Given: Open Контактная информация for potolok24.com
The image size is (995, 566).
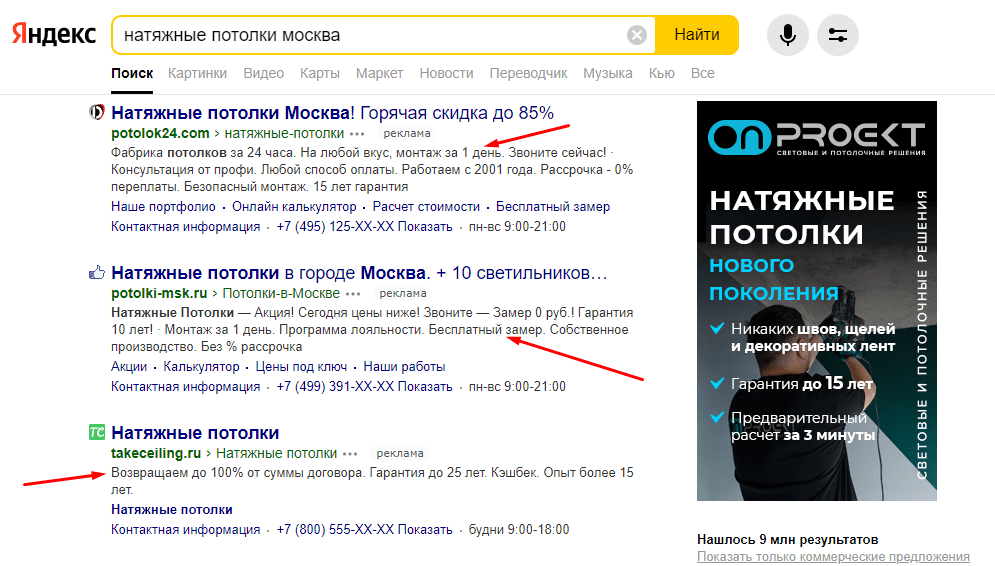Looking at the screenshot, I should (x=185, y=227).
